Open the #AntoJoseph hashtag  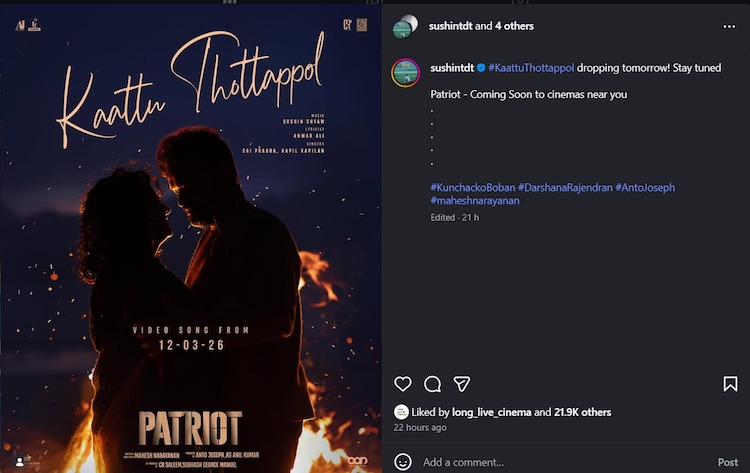point(645,187)
